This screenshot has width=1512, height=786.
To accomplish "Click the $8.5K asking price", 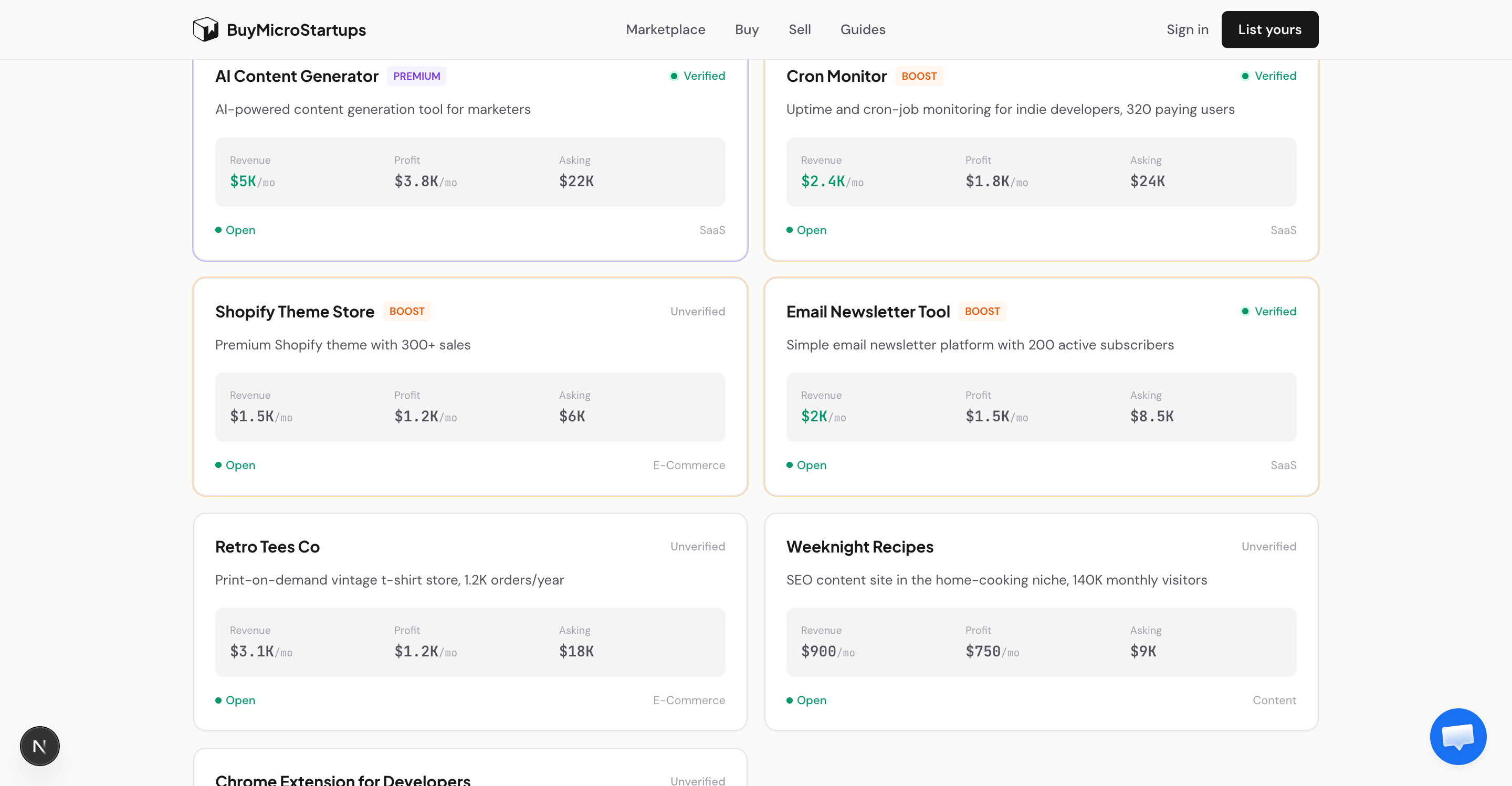I will click(1152, 417).
